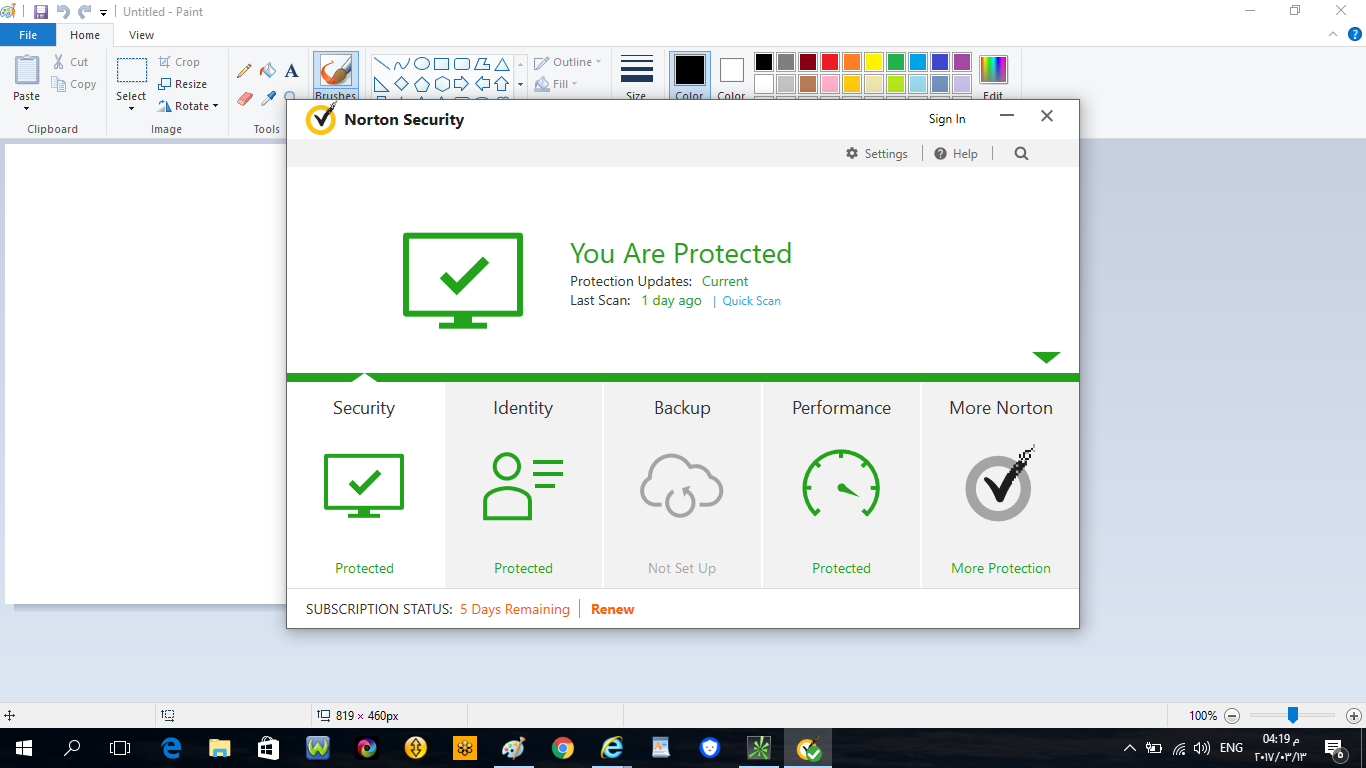Screen dimensions: 1366x768
Task: Pick the yellow palette color
Action: [874, 62]
